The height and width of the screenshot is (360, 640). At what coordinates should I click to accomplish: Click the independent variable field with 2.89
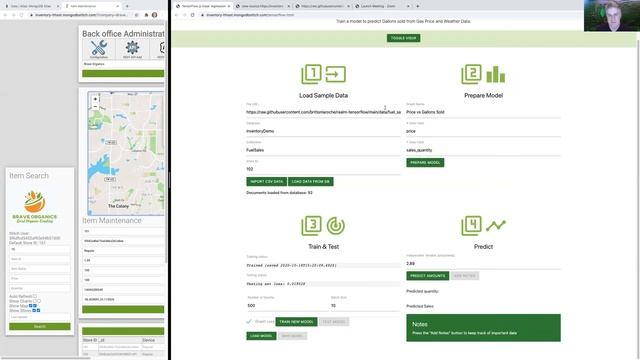(x=483, y=264)
